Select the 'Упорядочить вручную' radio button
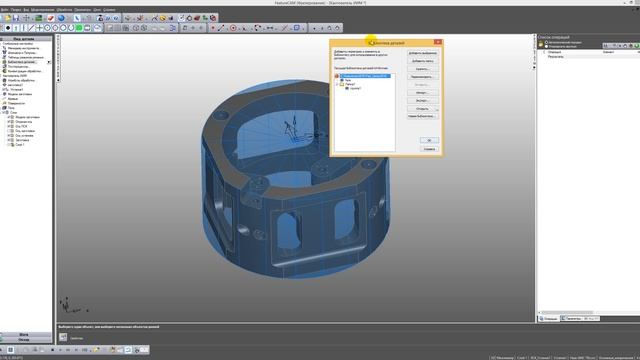Viewport: 640px width, 360px height. pyautogui.click(x=546, y=46)
